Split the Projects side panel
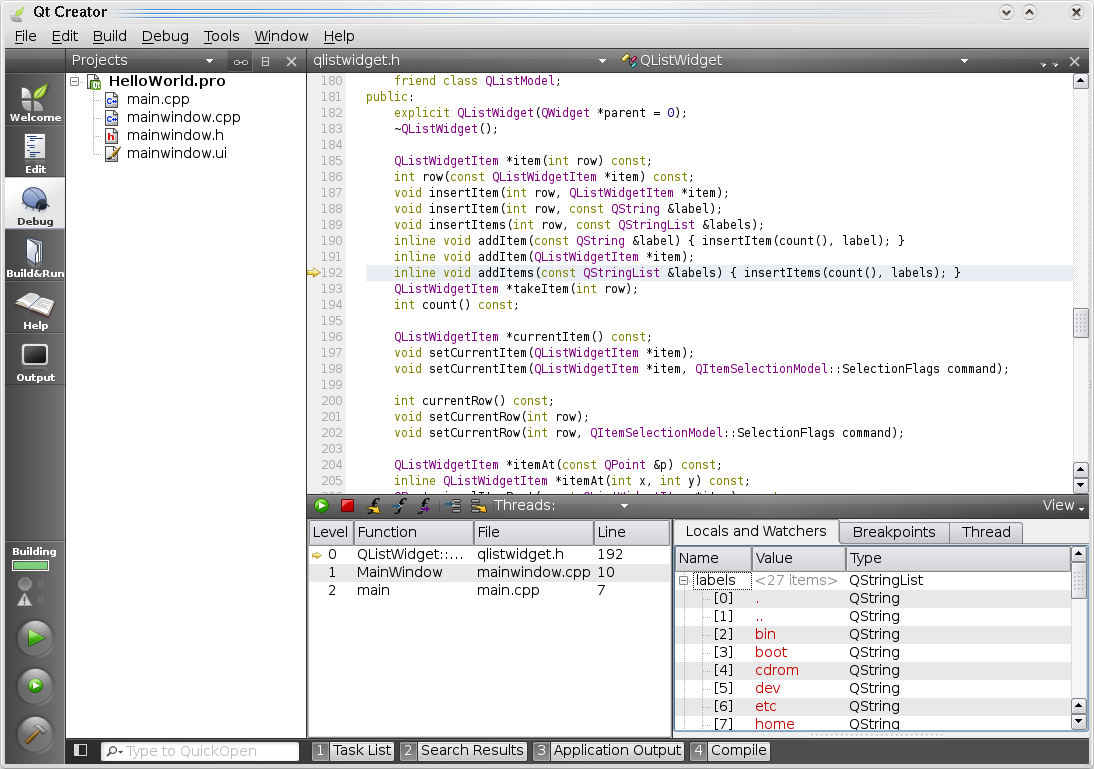This screenshot has width=1094, height=769. coord(265,61)
